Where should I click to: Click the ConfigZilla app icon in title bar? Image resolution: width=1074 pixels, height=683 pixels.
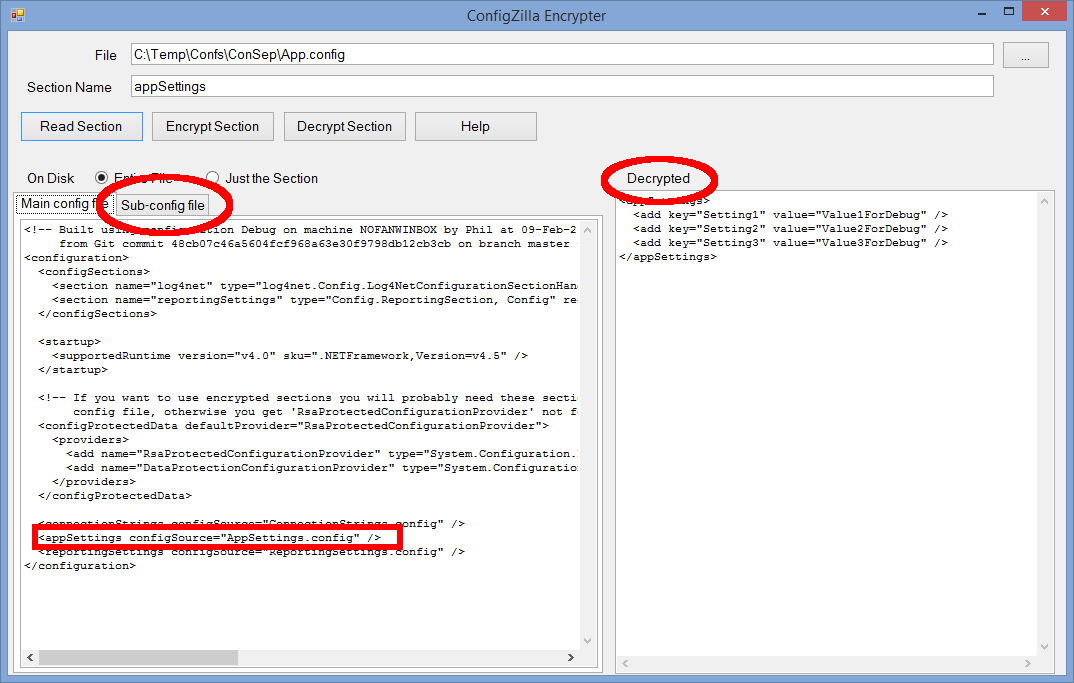pos(17,14)
